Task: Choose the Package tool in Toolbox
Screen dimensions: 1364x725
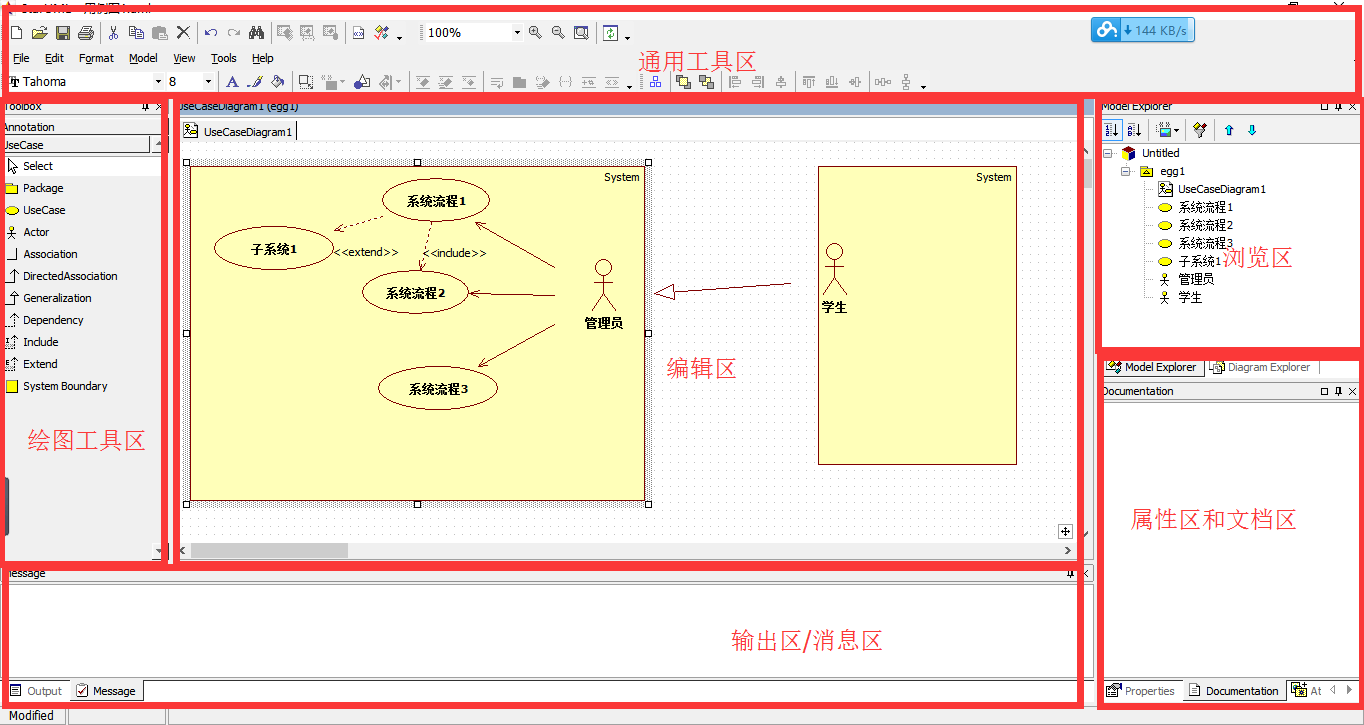Action: pyautogui.click(x=81, y=188)
